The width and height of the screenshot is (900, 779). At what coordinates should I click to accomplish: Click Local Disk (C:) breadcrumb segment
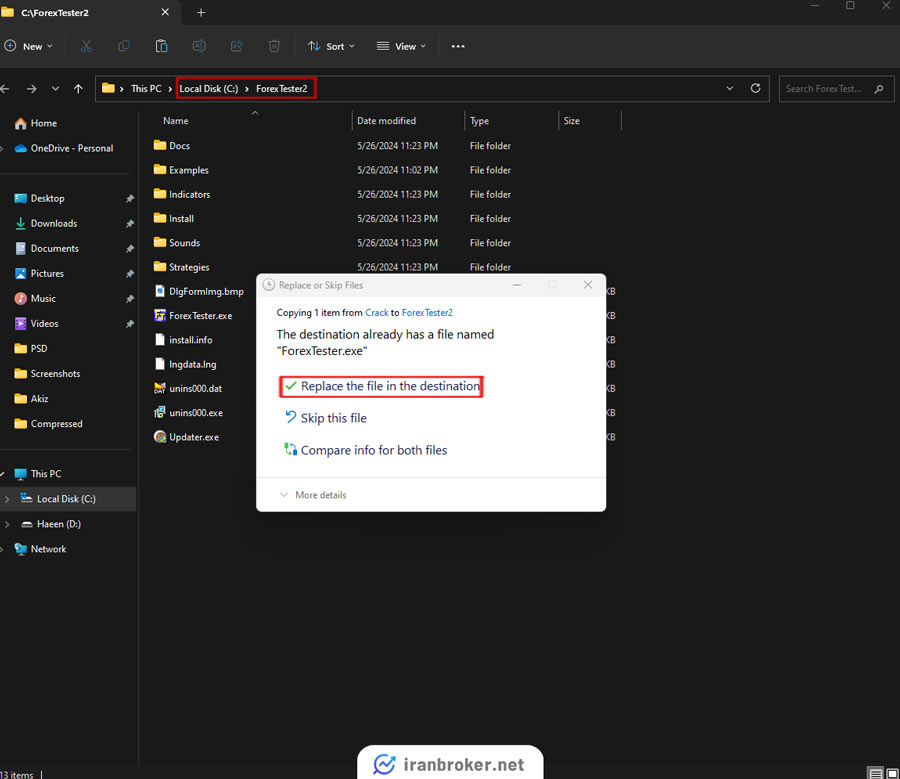208,89
